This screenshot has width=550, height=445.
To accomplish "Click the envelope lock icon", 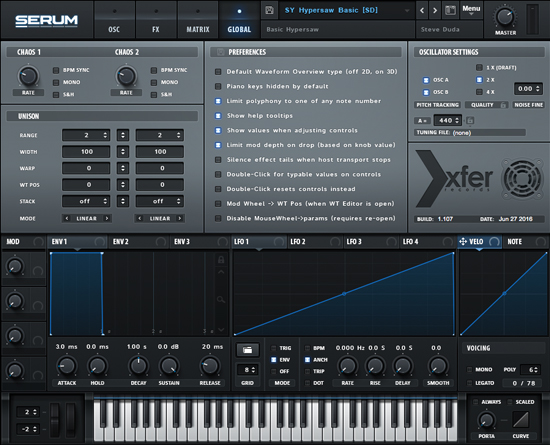I will 221,259.
